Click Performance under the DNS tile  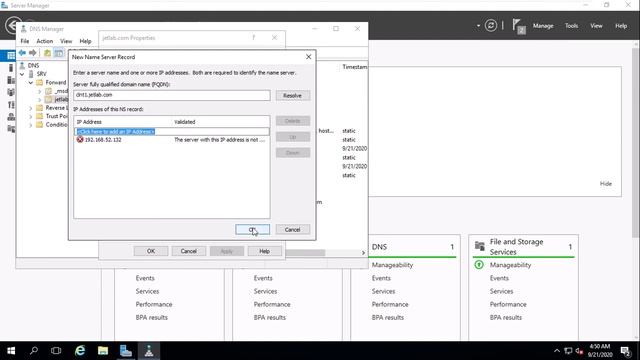(x=390, y=304)
